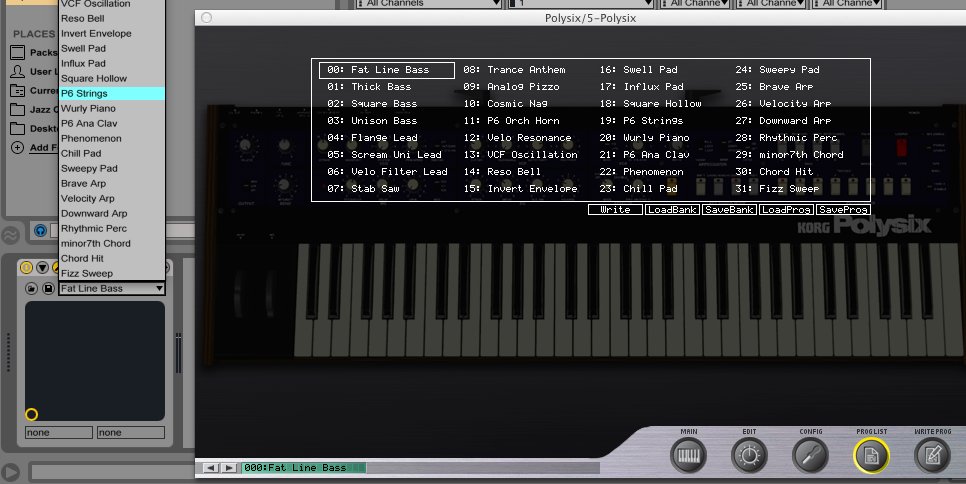Click the yellow XY pad position circle
This screenshot has width=966, height=484.
pos(31,414)
